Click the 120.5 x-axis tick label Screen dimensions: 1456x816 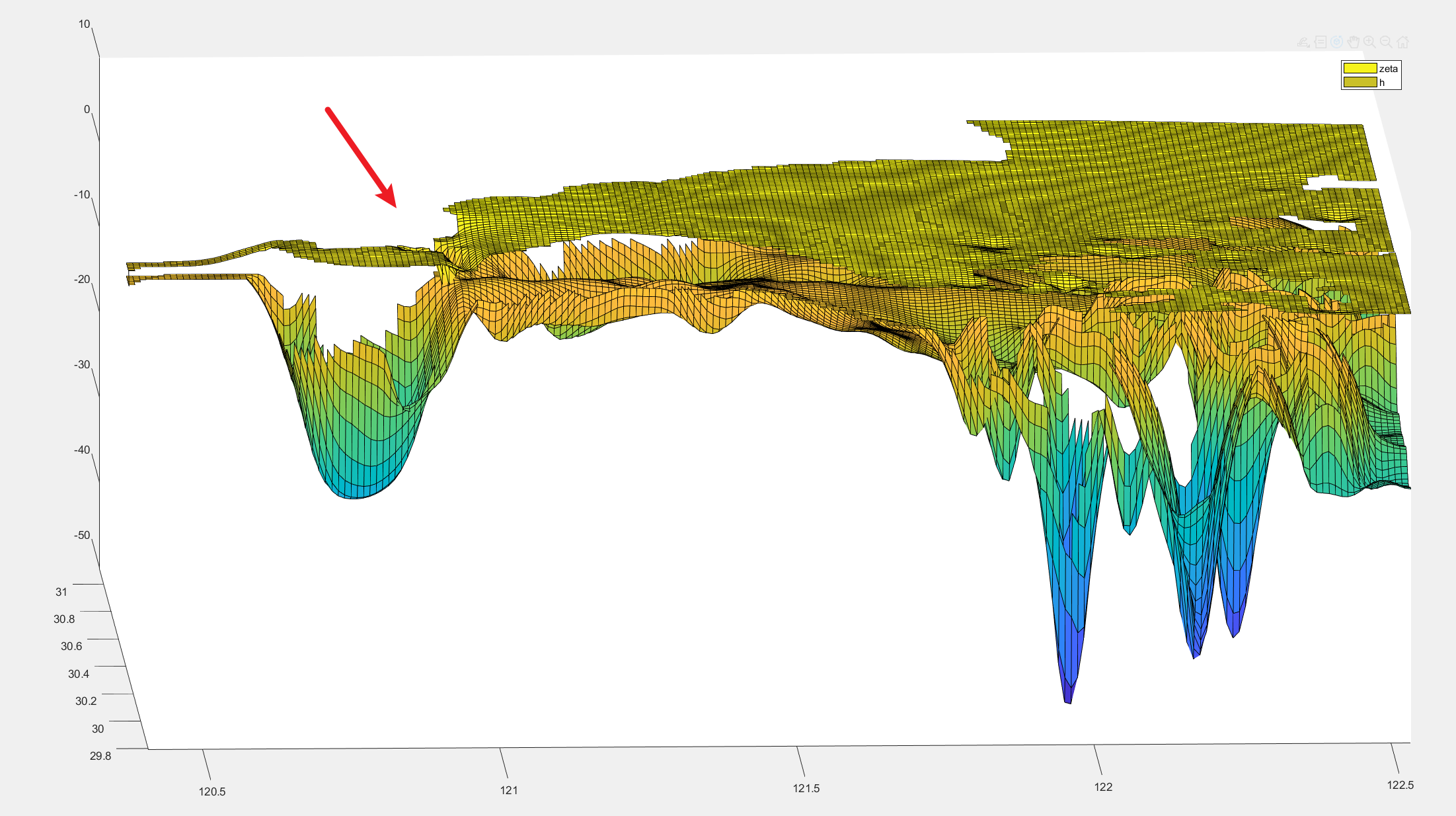[x=212, y=792]
